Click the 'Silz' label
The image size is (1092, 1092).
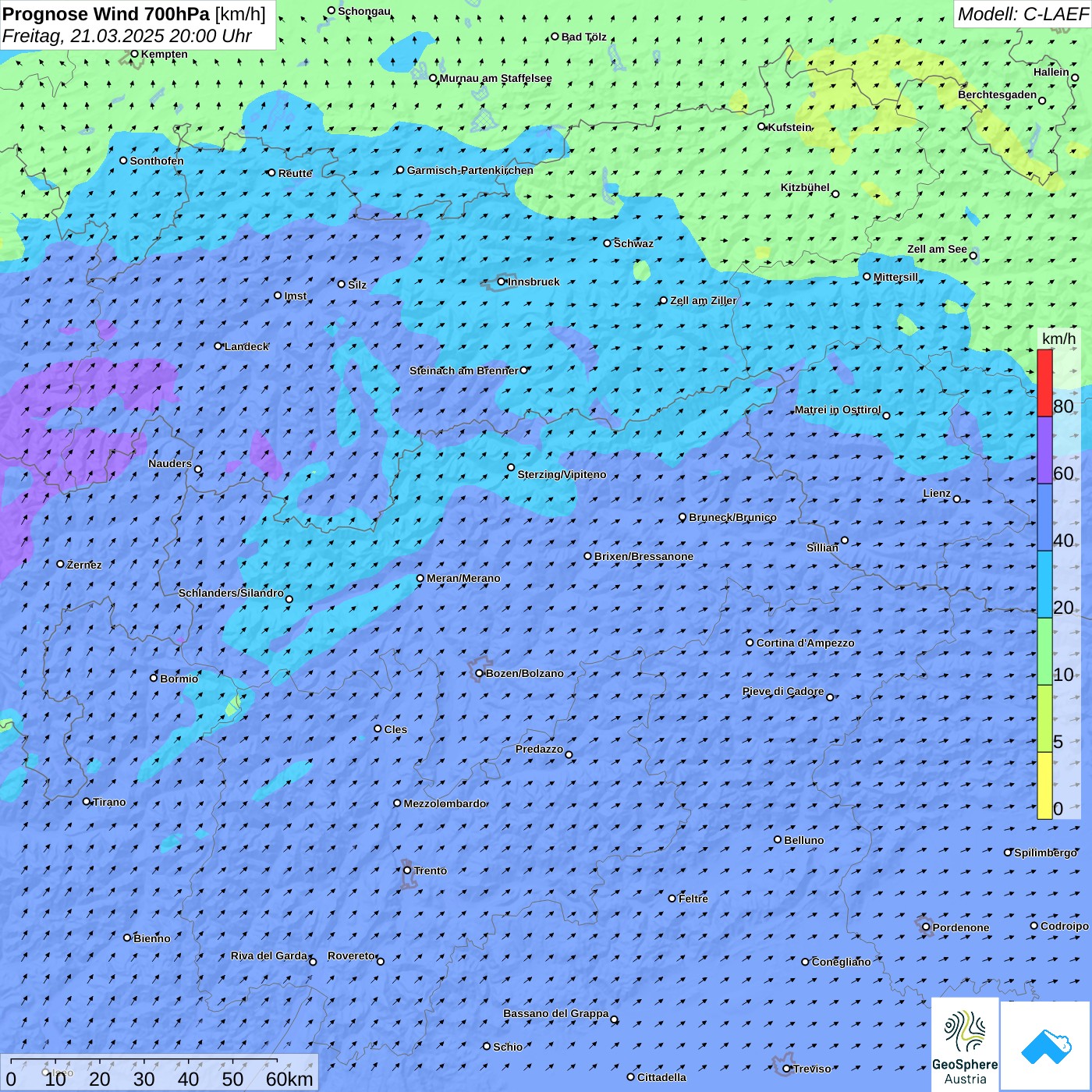pyautogui.click(x=357, y=285)
